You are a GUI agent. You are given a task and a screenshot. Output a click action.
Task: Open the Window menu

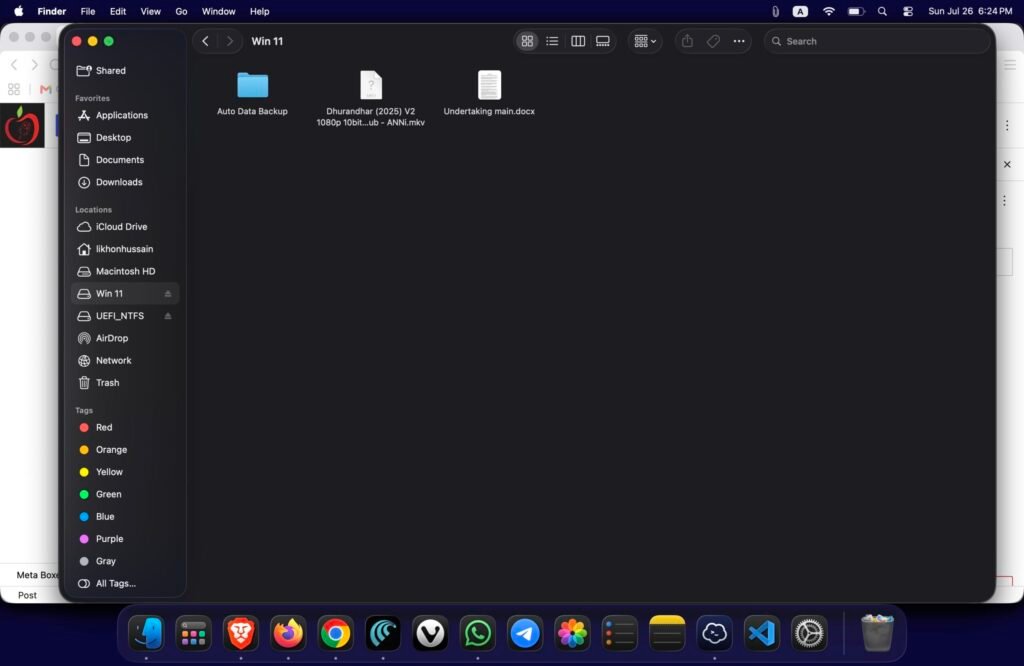218,11
